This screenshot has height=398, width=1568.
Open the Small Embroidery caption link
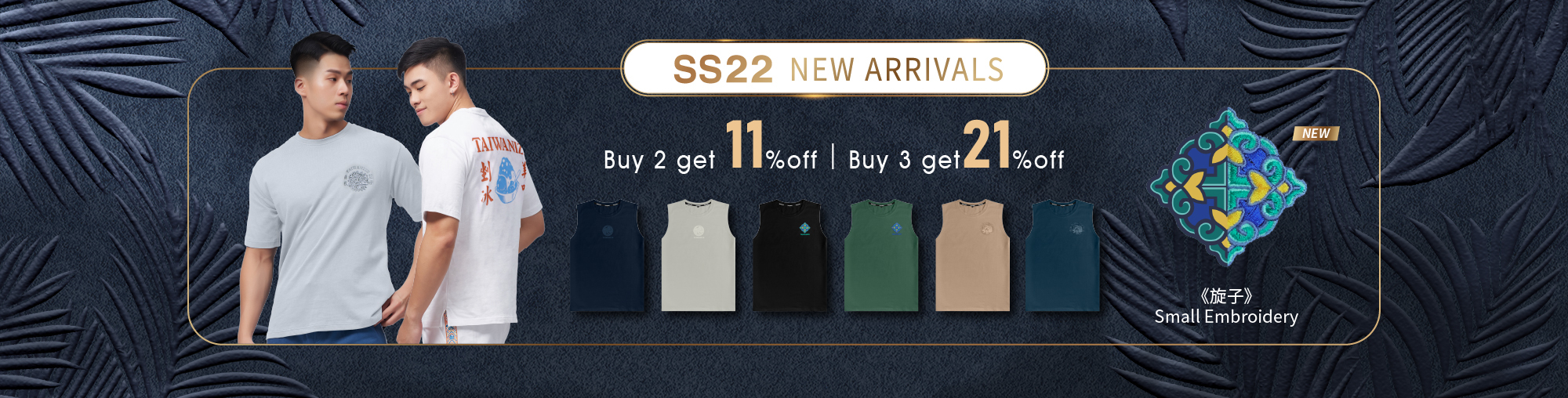tap(1226, 306)
